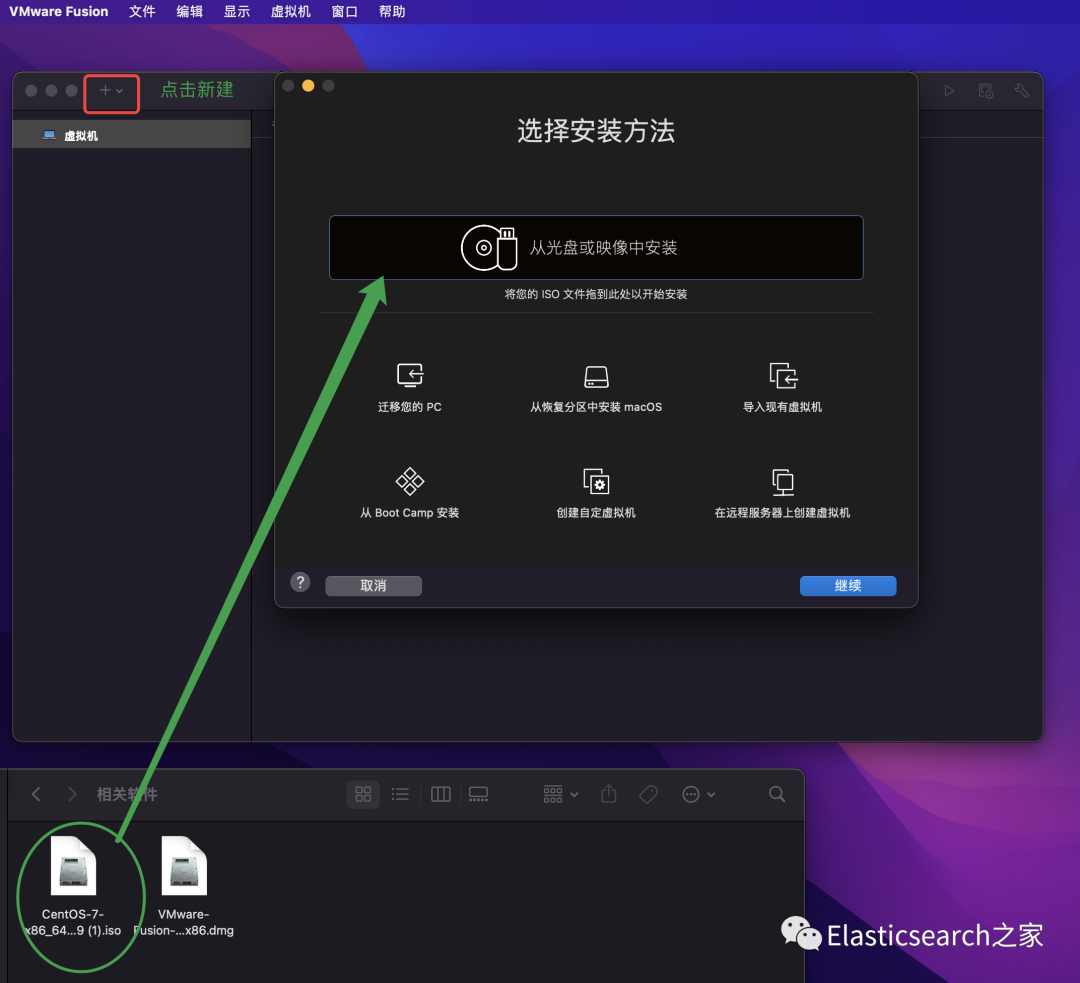Open the wrench settings icon in library toolbar
1080x983 pixels.
(1021, 90)
